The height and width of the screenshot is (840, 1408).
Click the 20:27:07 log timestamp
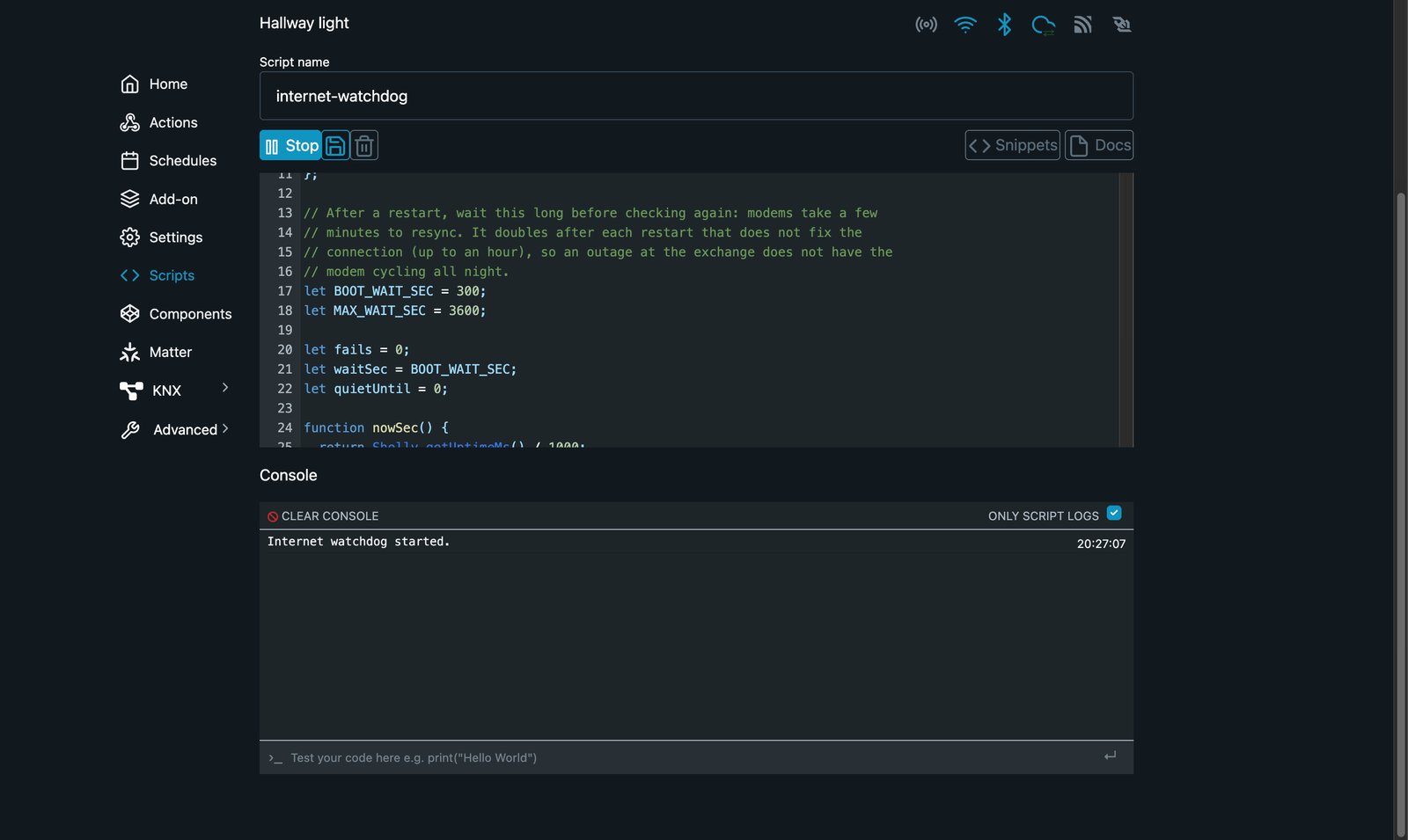point(1101,544)
